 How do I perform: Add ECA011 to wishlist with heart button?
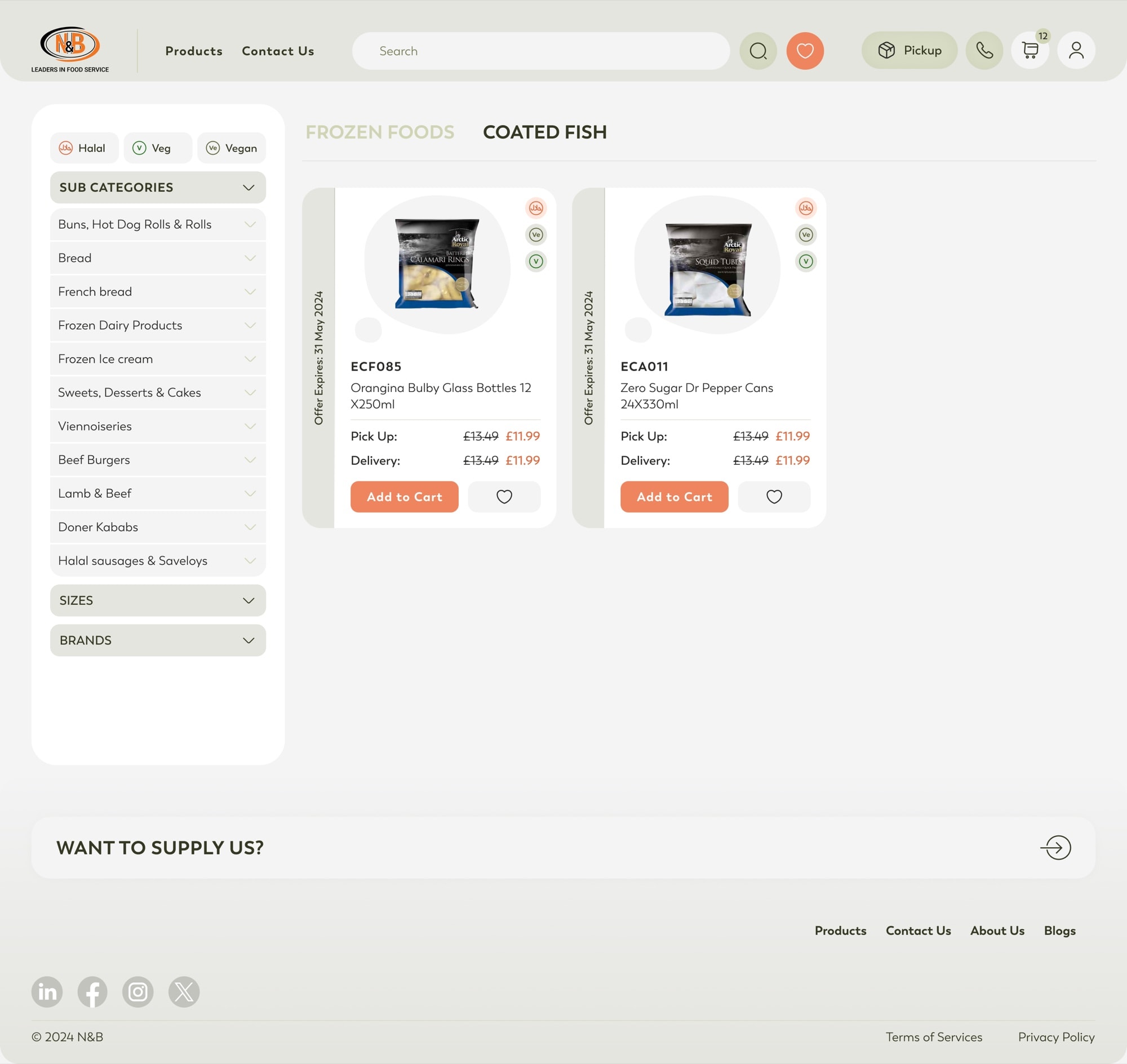point(774,497)
